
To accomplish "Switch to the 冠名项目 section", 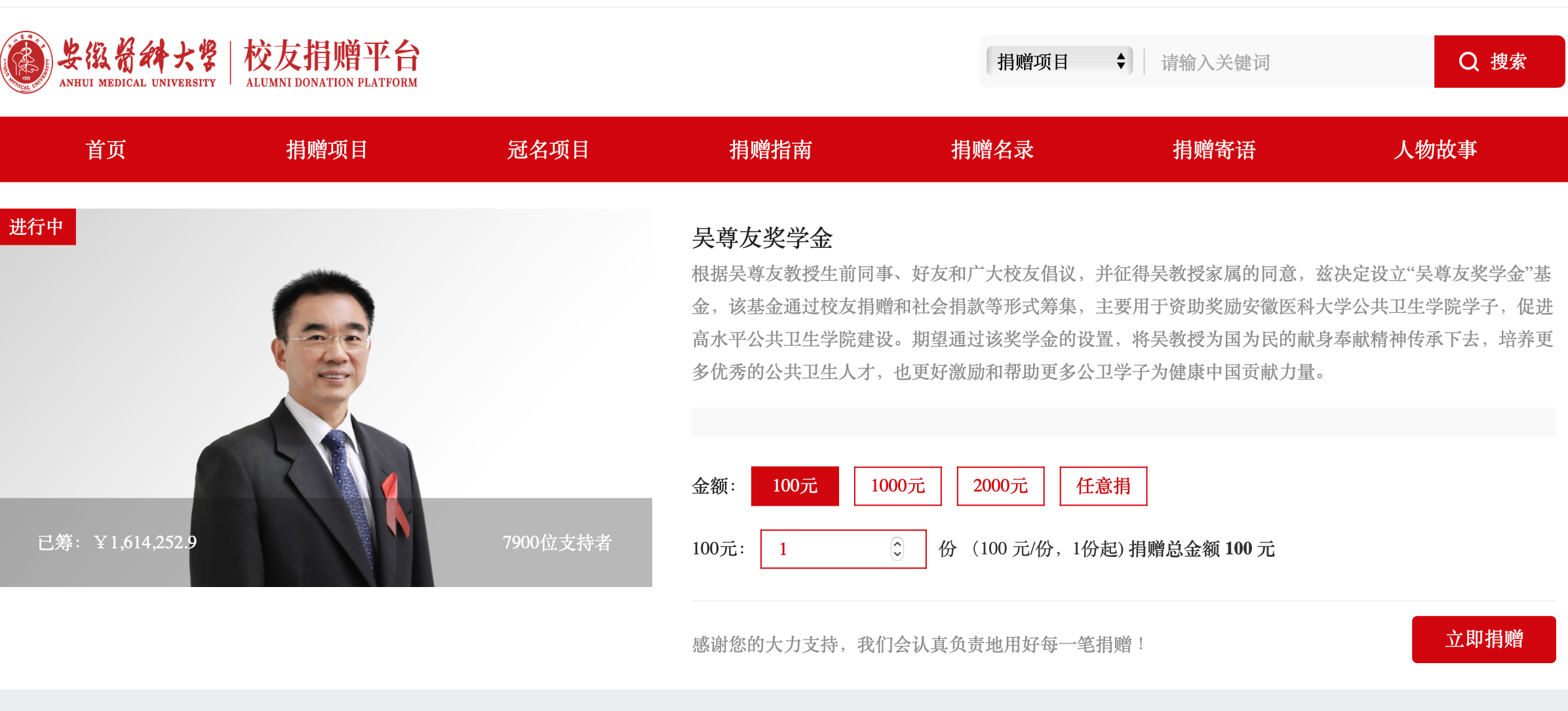I will pyautogui.click(x=549, y=150).
